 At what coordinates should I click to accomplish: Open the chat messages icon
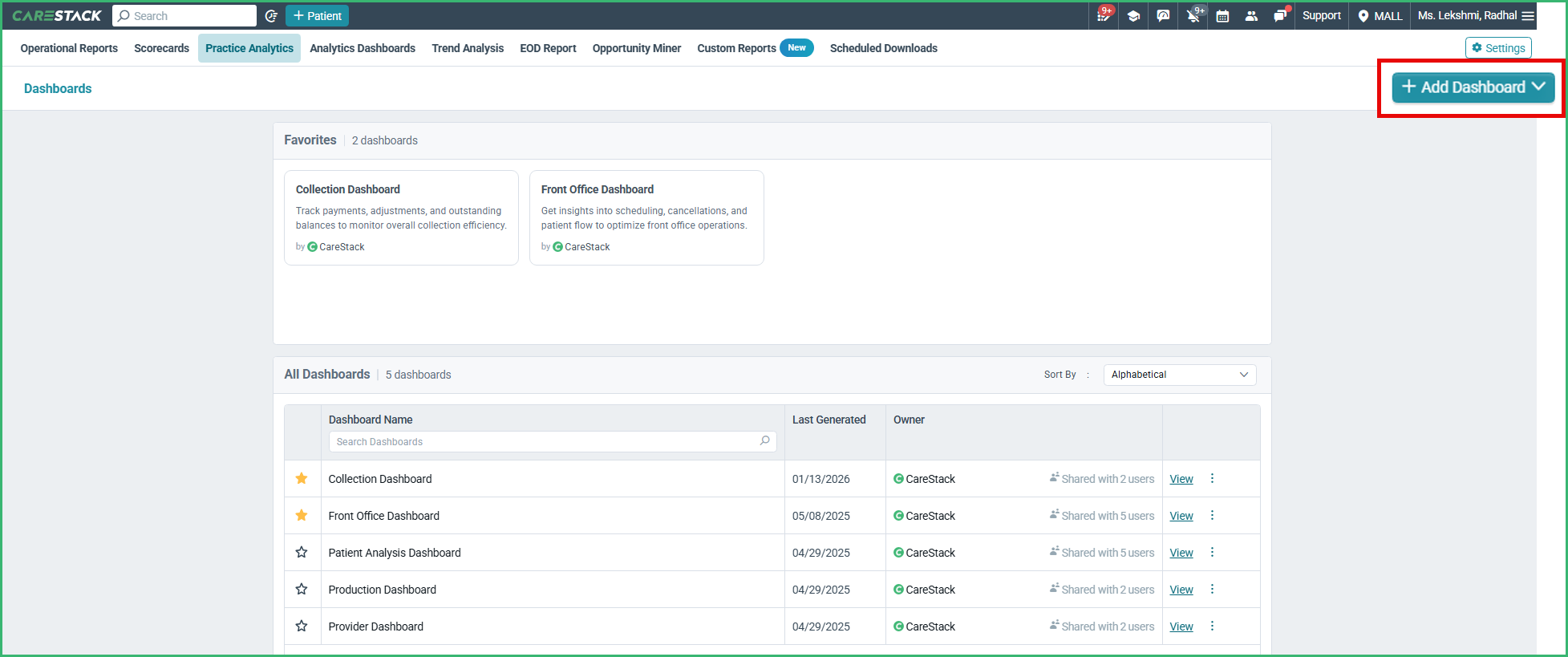tap(1281, 15)
